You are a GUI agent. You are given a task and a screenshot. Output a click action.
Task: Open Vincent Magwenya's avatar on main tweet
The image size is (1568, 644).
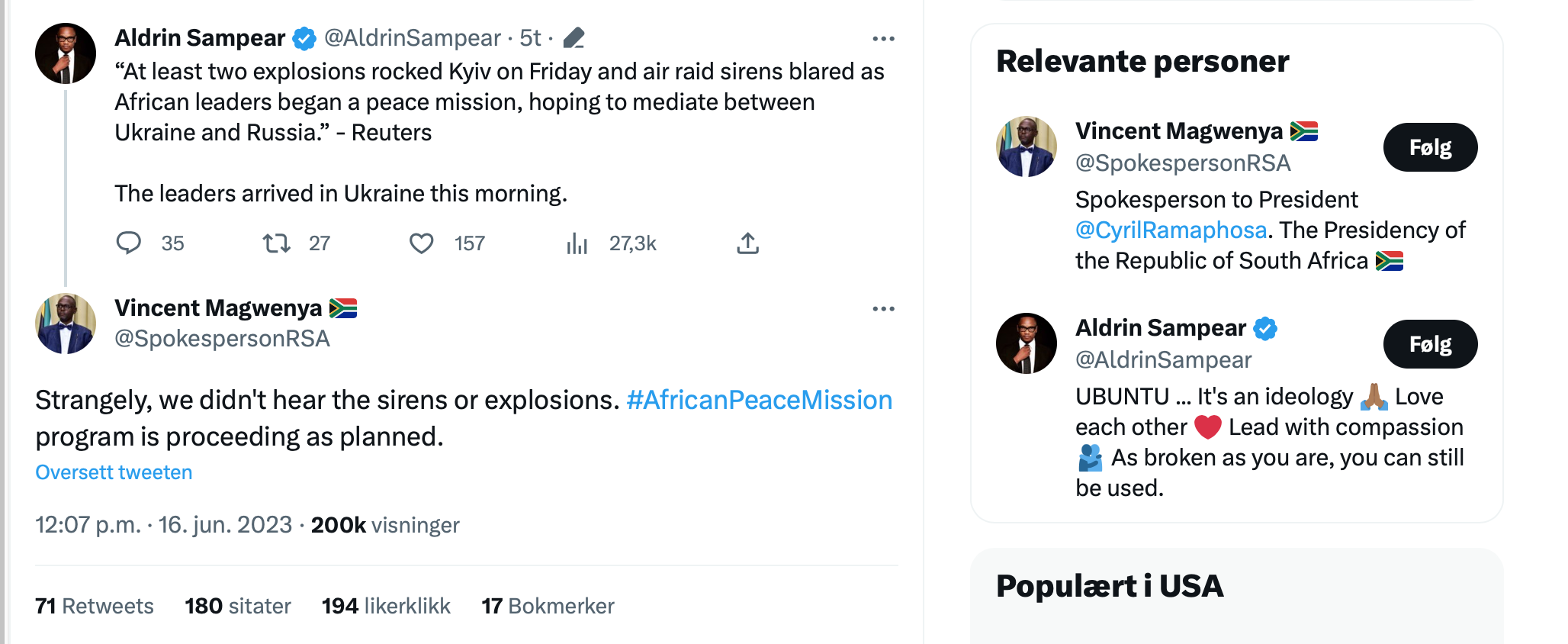[66, 324]
